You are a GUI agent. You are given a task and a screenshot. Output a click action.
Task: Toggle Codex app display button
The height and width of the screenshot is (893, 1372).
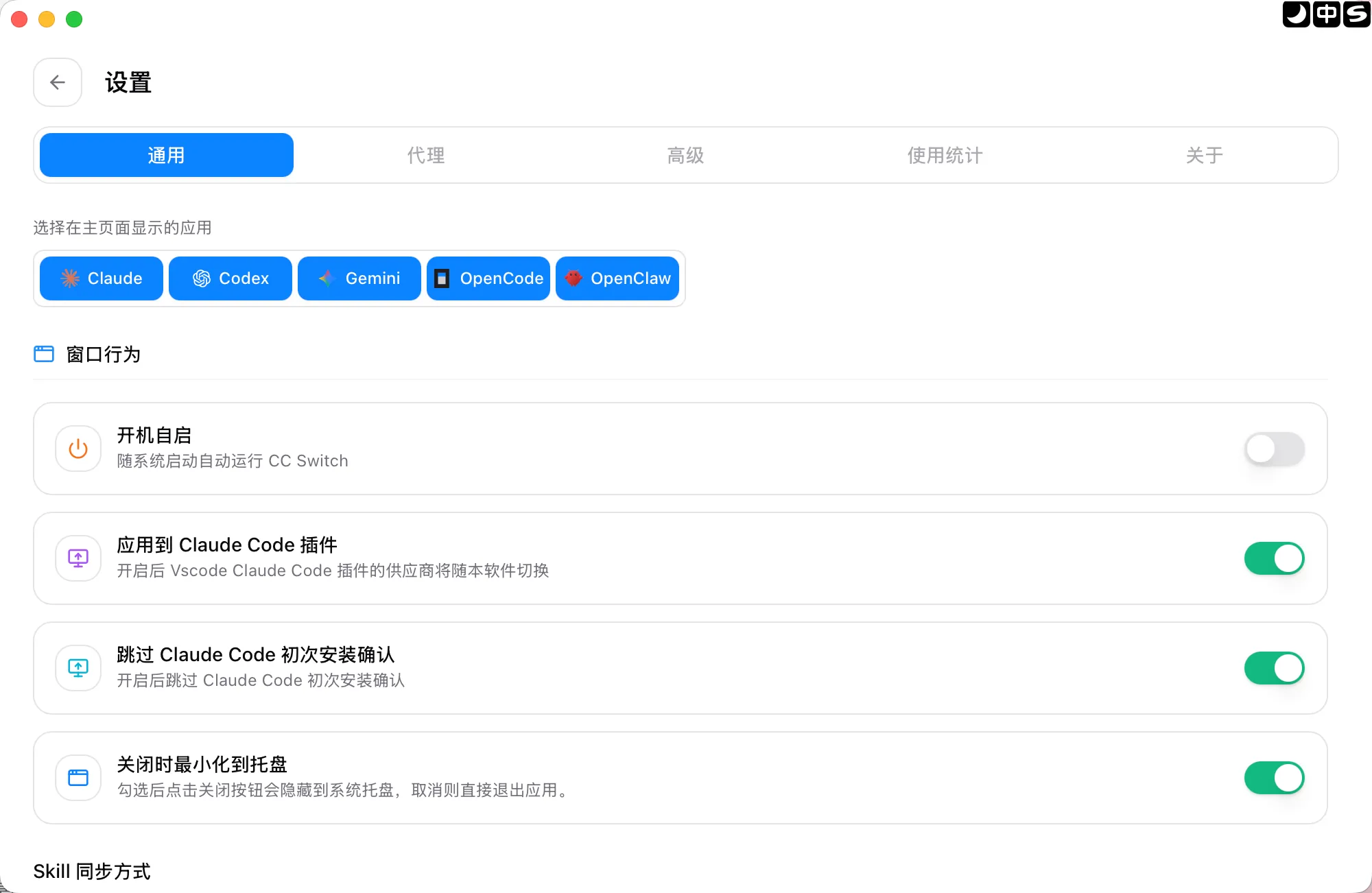(230, 278)
